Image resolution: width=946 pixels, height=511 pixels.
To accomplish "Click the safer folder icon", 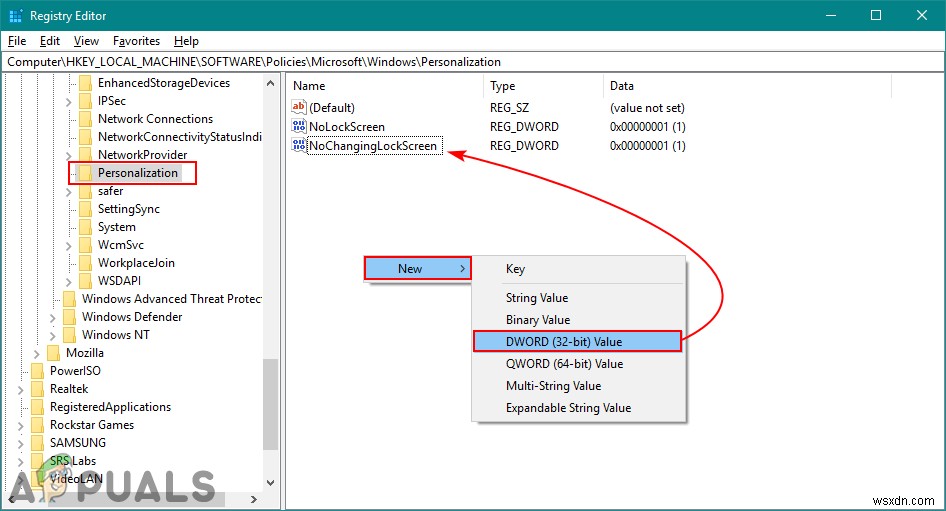I will tap(86, 191).
